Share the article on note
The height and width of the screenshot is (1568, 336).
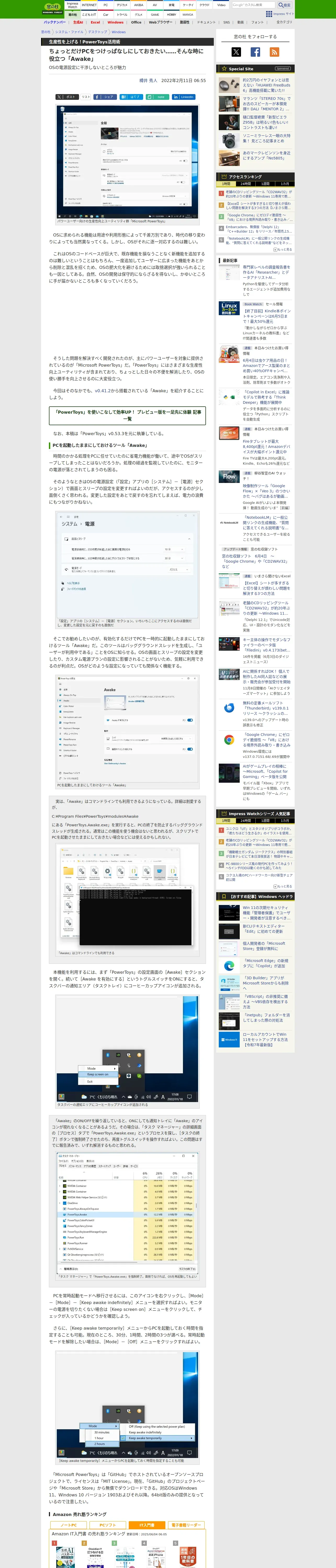[x=157, y=97]
